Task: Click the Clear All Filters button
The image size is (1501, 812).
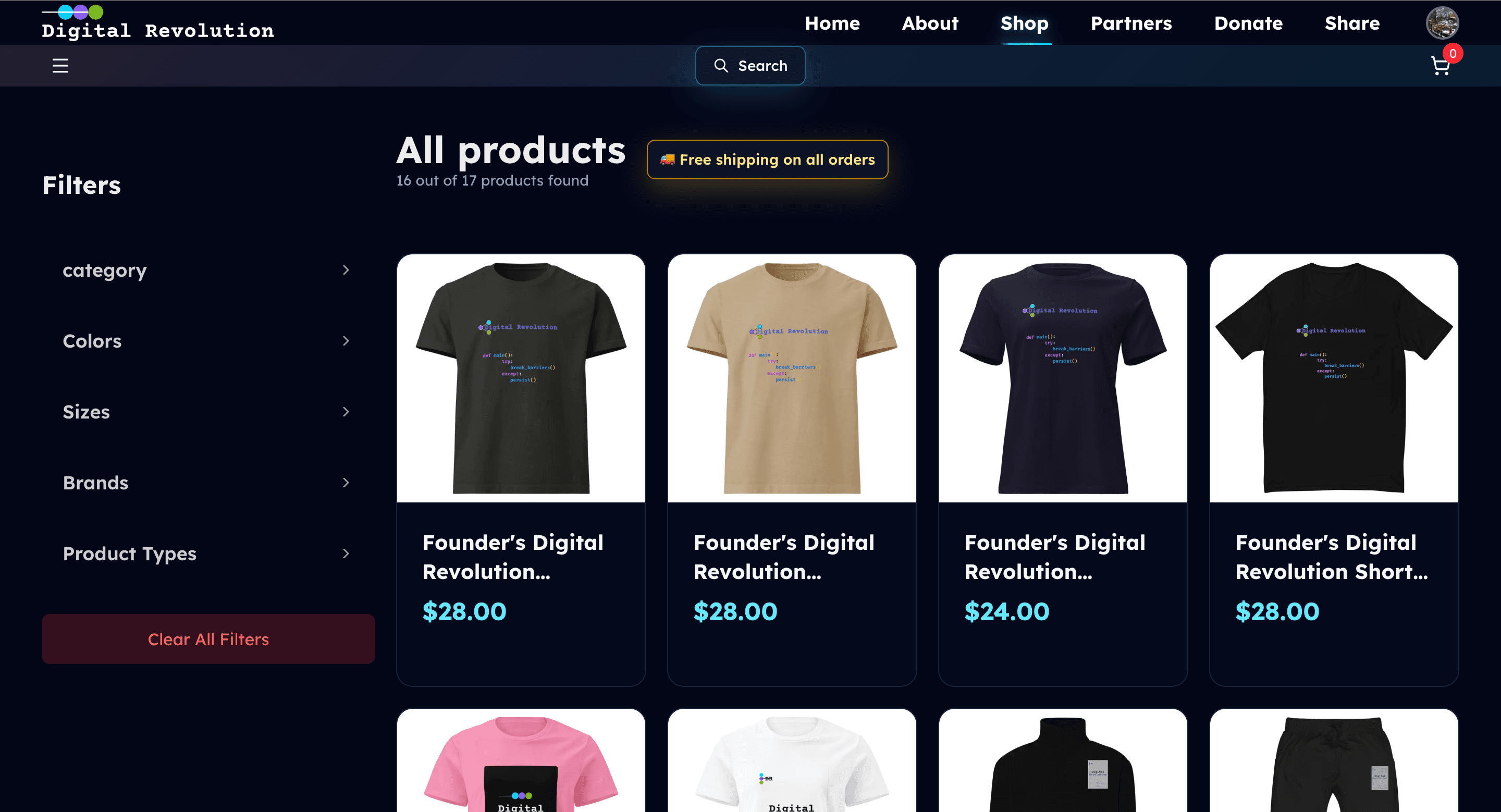Action: (x=208, y=638)
